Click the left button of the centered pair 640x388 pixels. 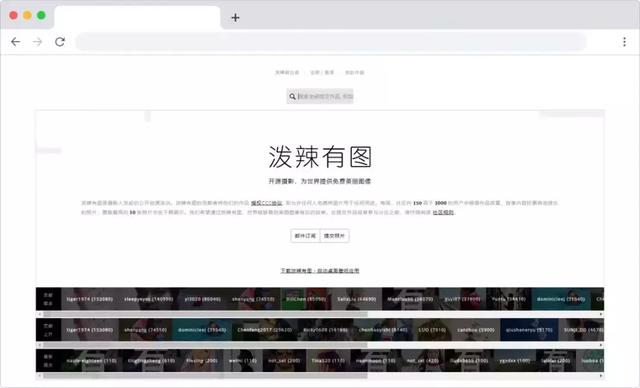coord(305,236)
